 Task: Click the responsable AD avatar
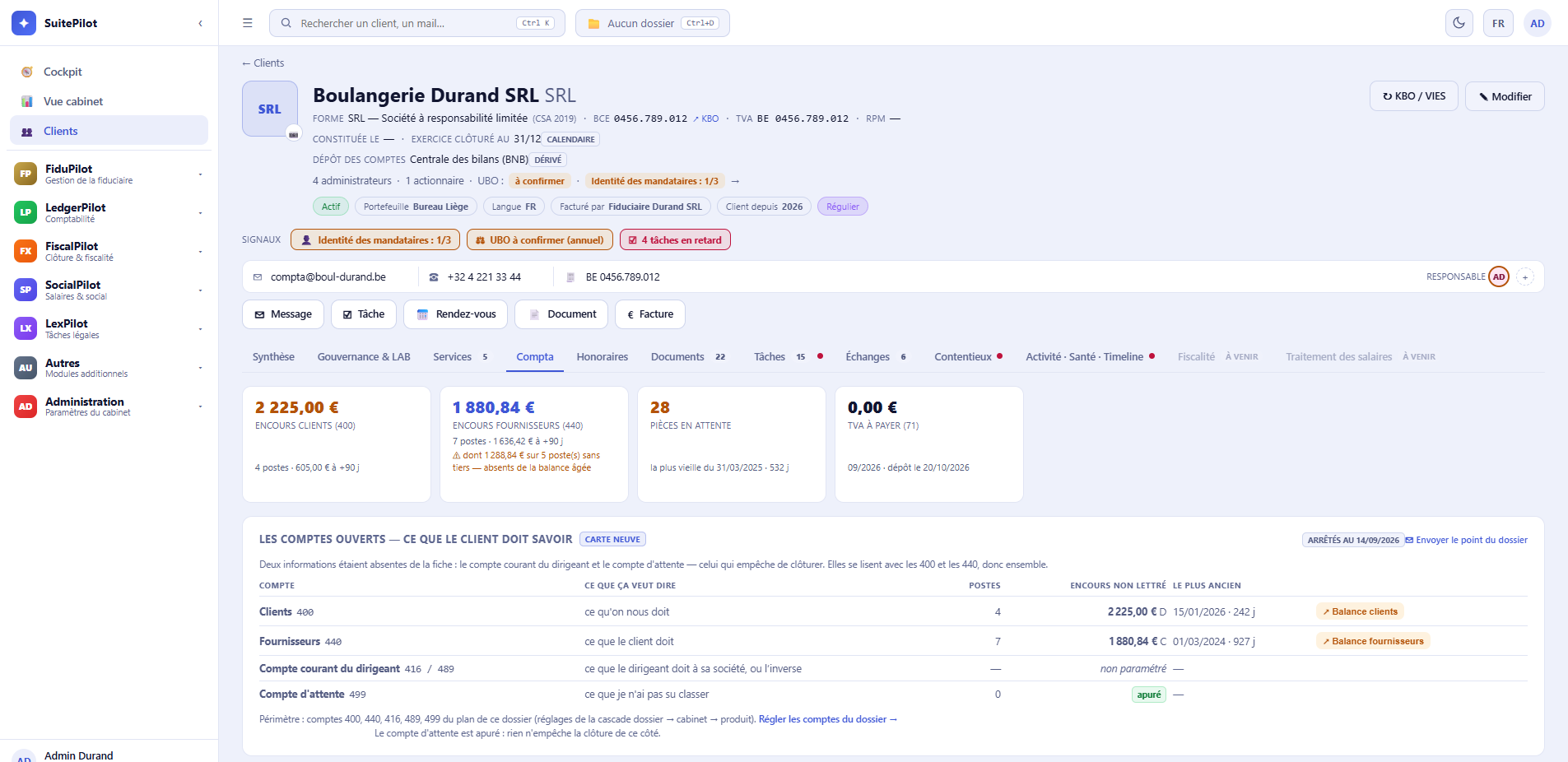pyautogui.click(x=1499, y=277)
